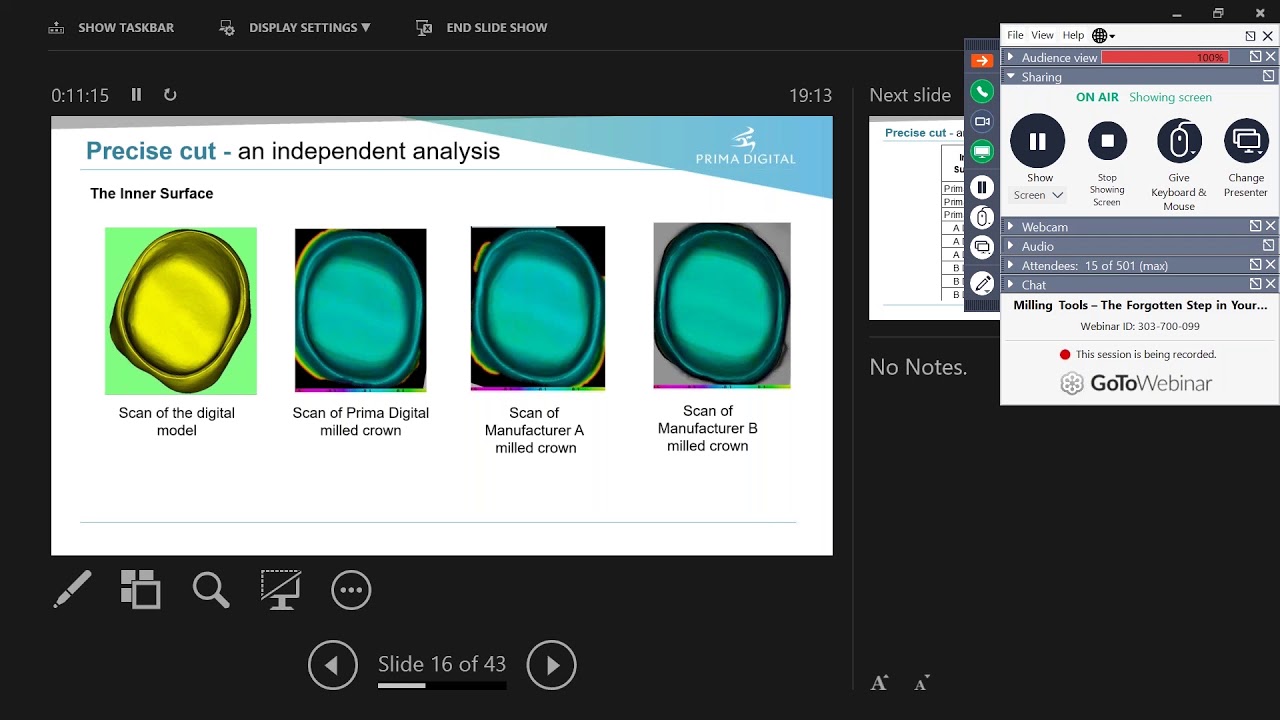Open the Display Settings dropdown

click(x=295, y=28)
